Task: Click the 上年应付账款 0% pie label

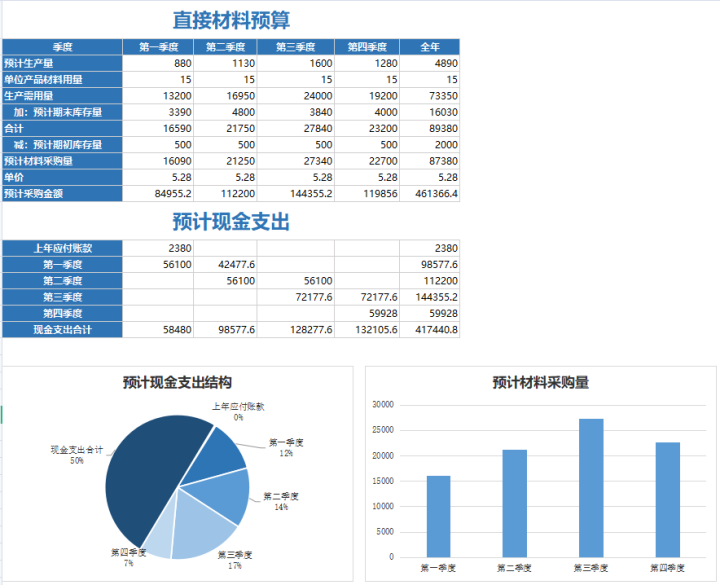Action: pyautogui.click(x=238, y=411)
